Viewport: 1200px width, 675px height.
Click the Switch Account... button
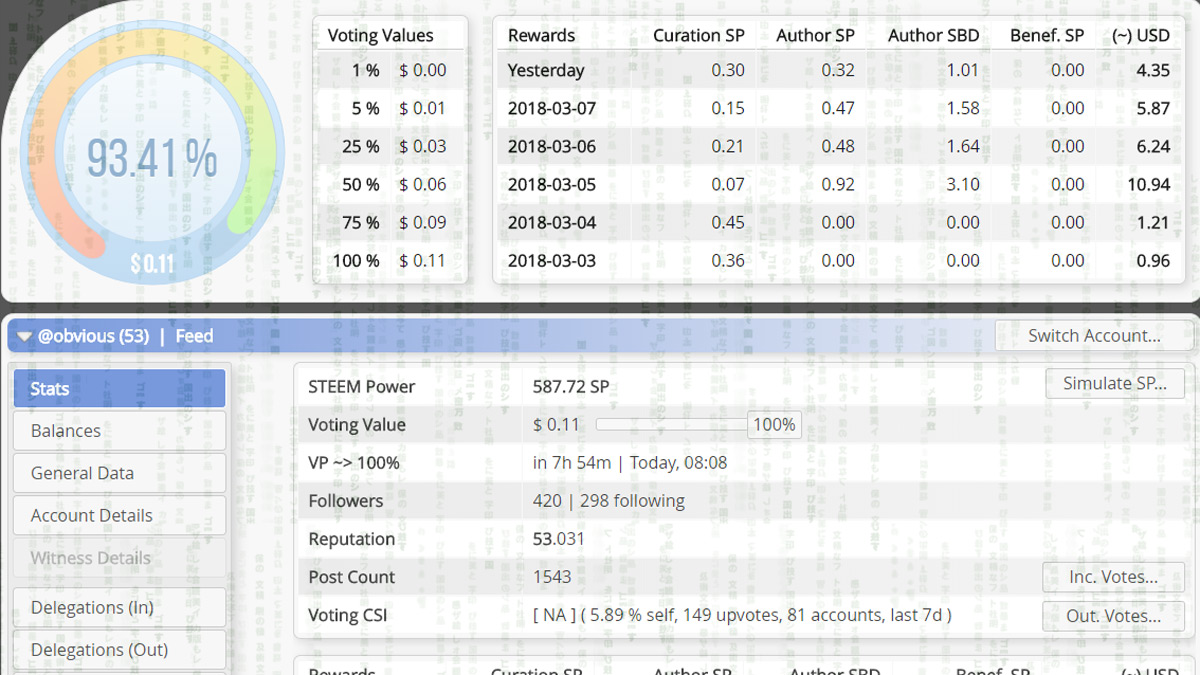(x=1094, y=336)
